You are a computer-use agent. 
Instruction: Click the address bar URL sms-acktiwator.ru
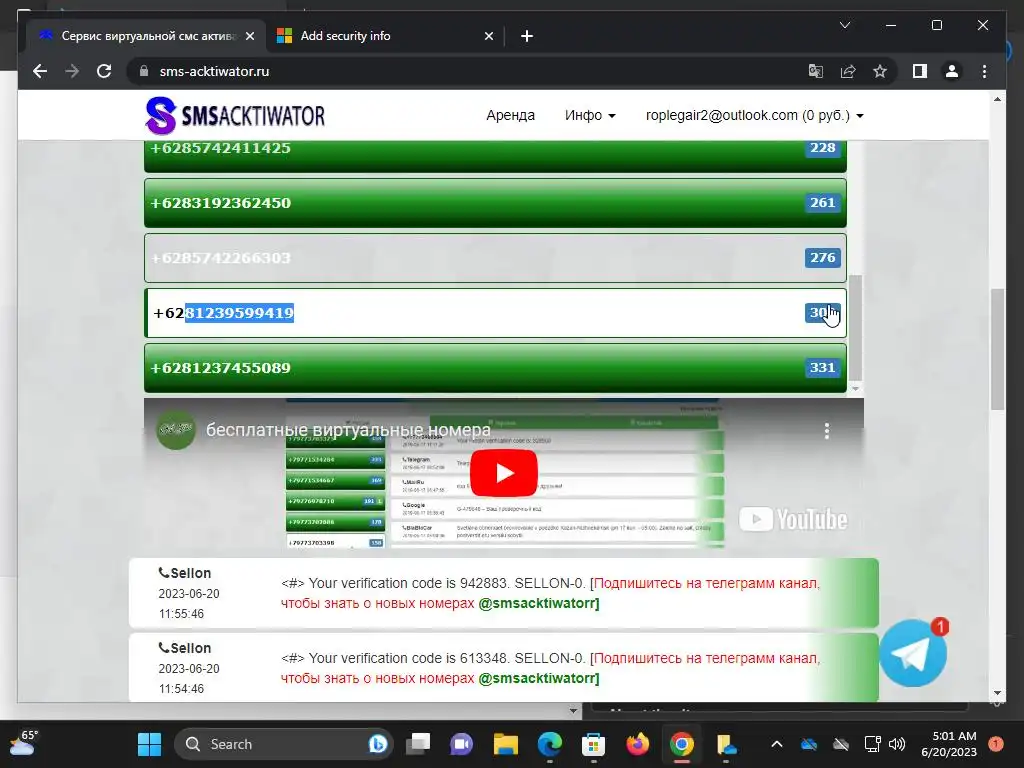click(x=214, y=71)
